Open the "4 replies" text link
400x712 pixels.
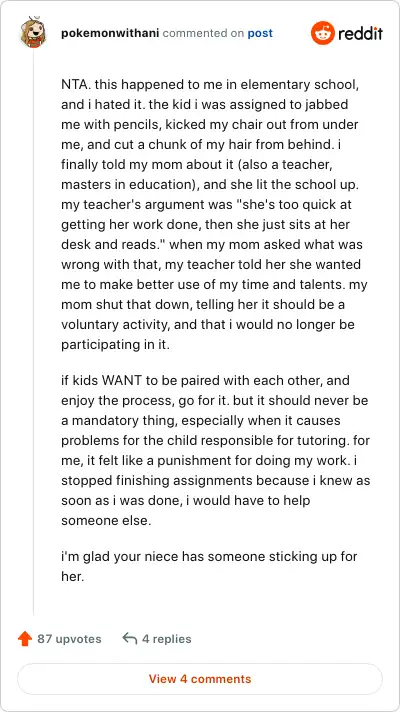[x=167, y=639]
